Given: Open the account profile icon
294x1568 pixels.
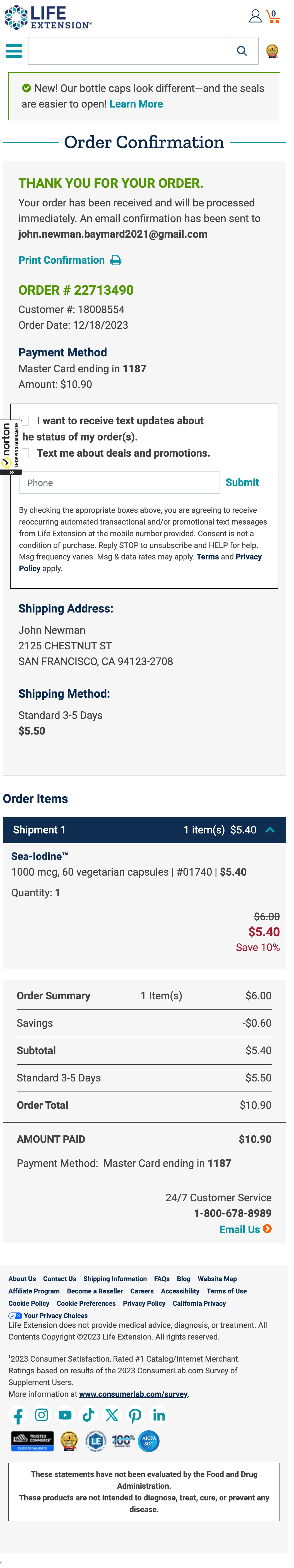Looking at the screenshot, I should click(256, 16).
